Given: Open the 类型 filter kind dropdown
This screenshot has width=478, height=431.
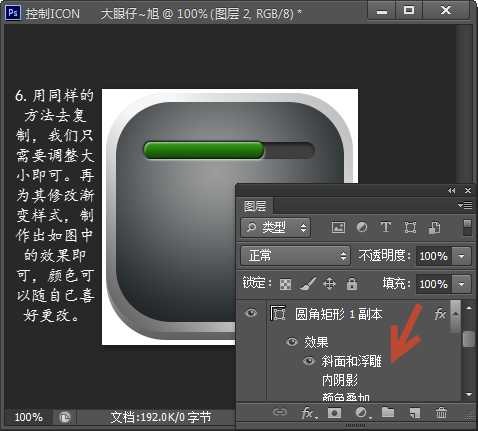Looking at the screenshot, I should pyautogui.click(x=276, y=228).
